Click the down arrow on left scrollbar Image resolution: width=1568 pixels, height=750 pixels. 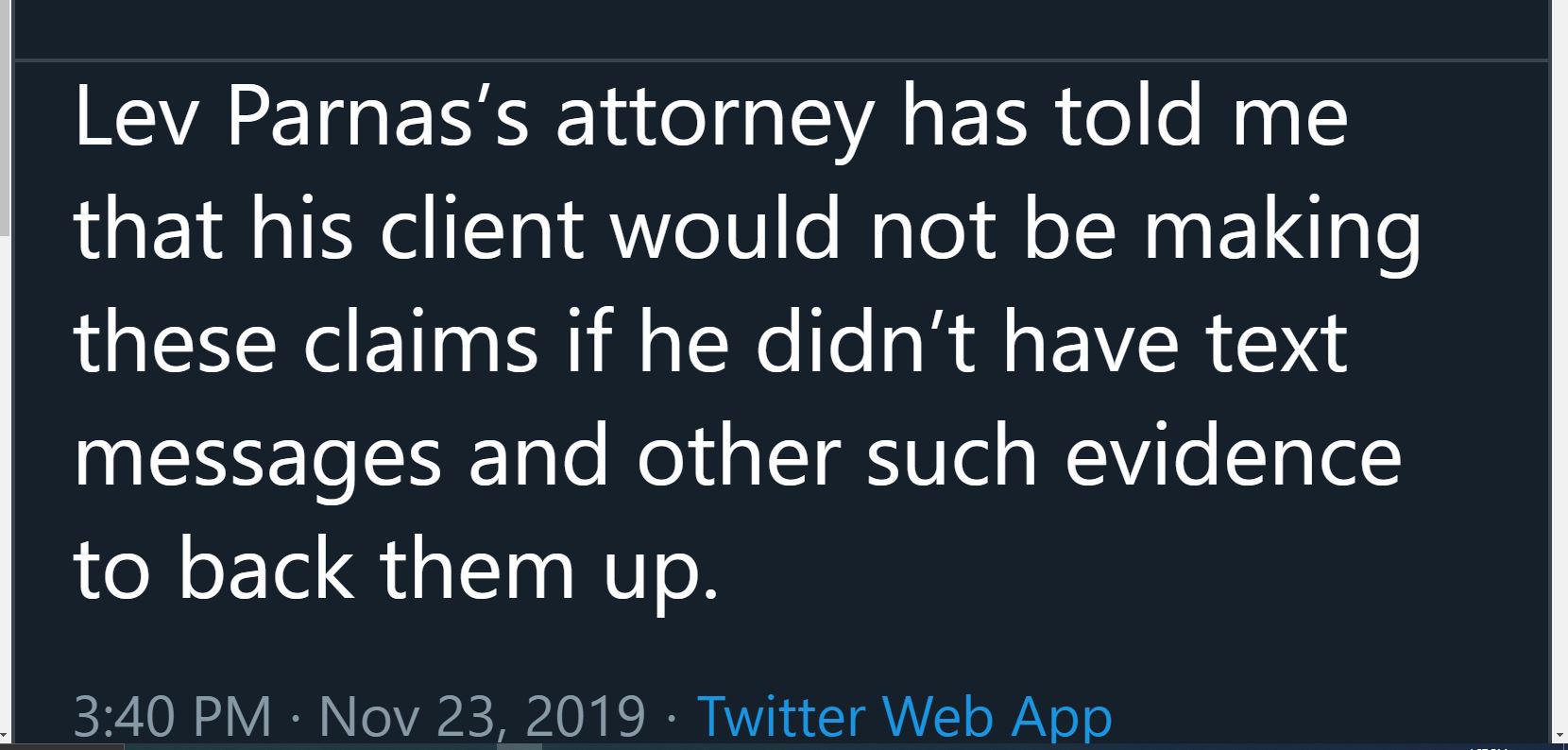coord(5,735)
